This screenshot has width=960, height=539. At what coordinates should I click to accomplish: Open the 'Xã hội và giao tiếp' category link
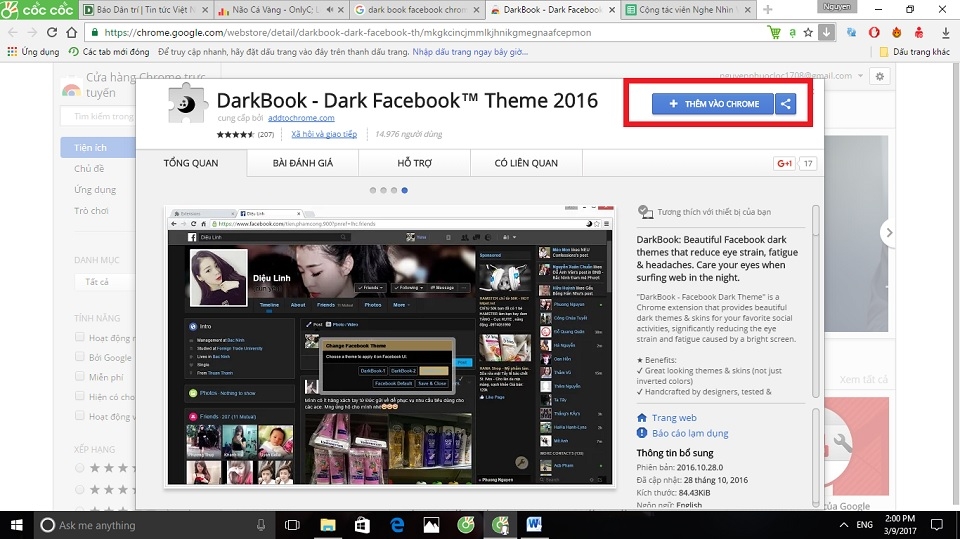pos(324,134)
